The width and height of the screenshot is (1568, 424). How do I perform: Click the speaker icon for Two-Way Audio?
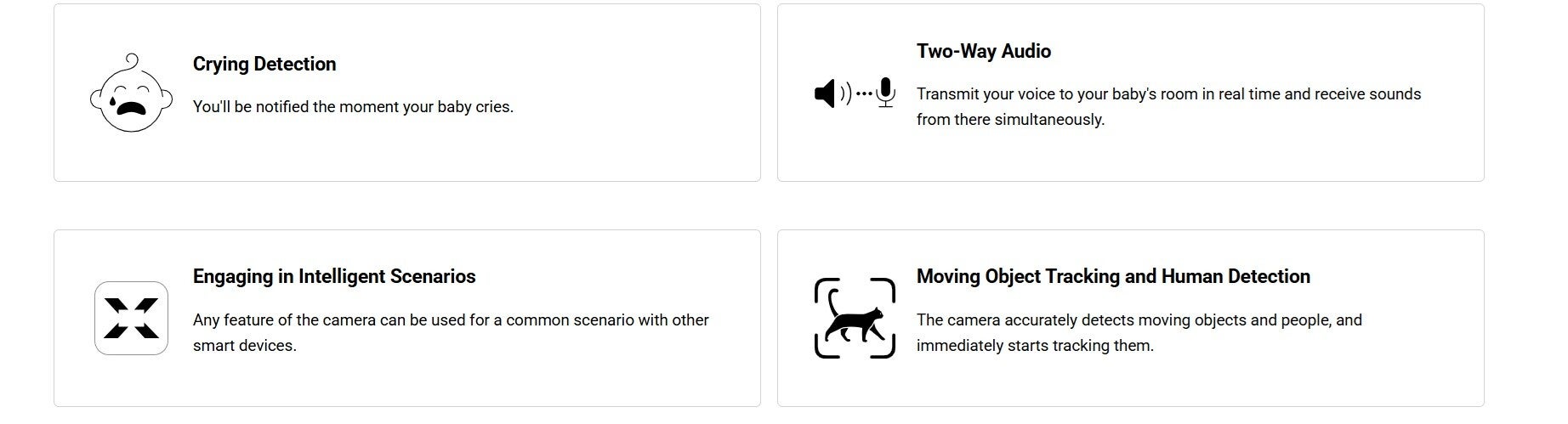click(825, 93)
